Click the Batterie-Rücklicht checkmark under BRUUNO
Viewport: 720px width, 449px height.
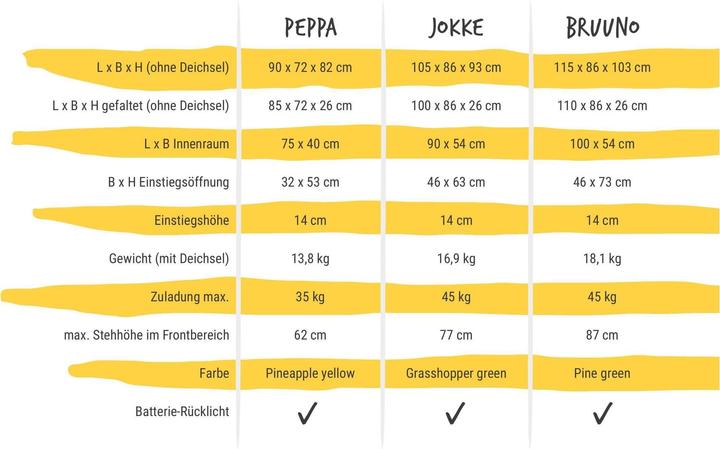coord(602,413)
